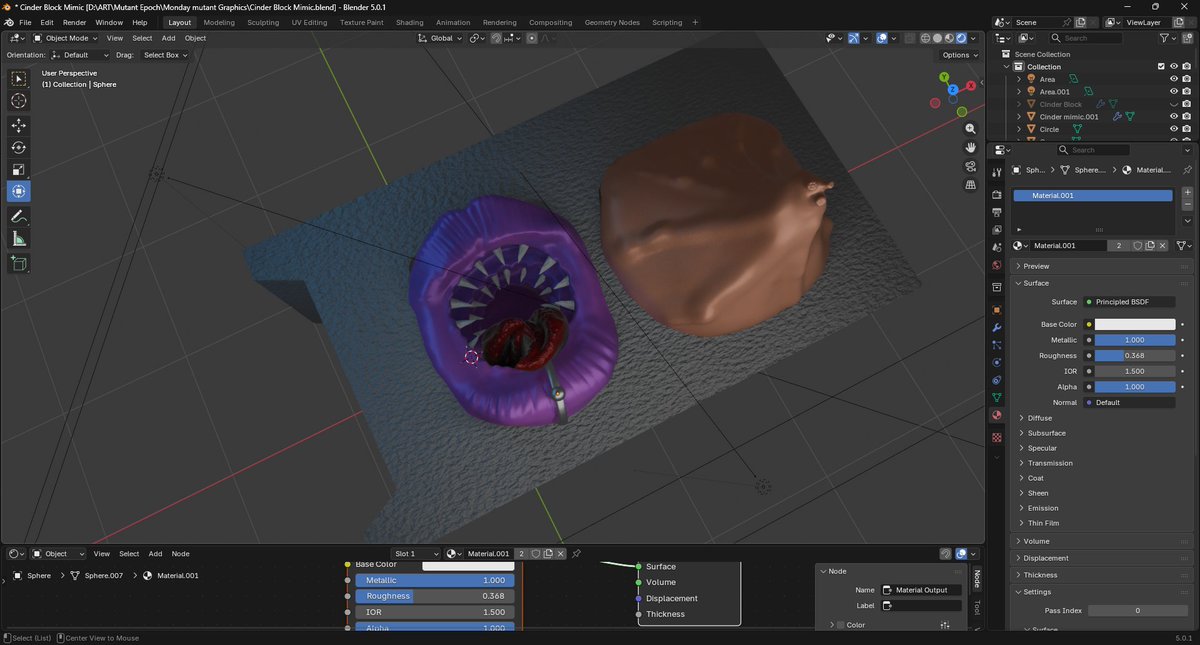Select the Material.001 slot in list

coord(1093,195)
